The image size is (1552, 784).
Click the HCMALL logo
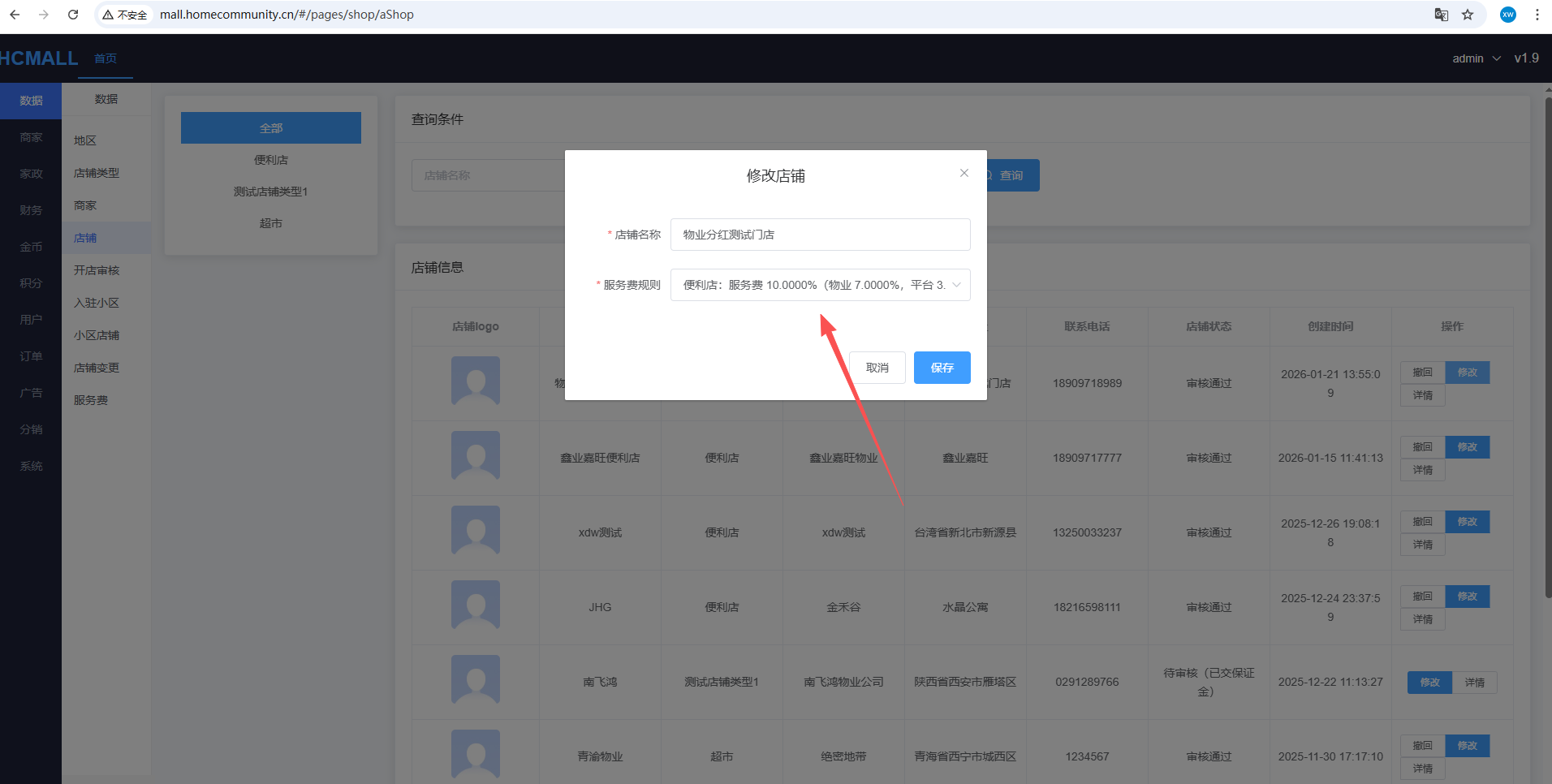click(x=39, y=58)
